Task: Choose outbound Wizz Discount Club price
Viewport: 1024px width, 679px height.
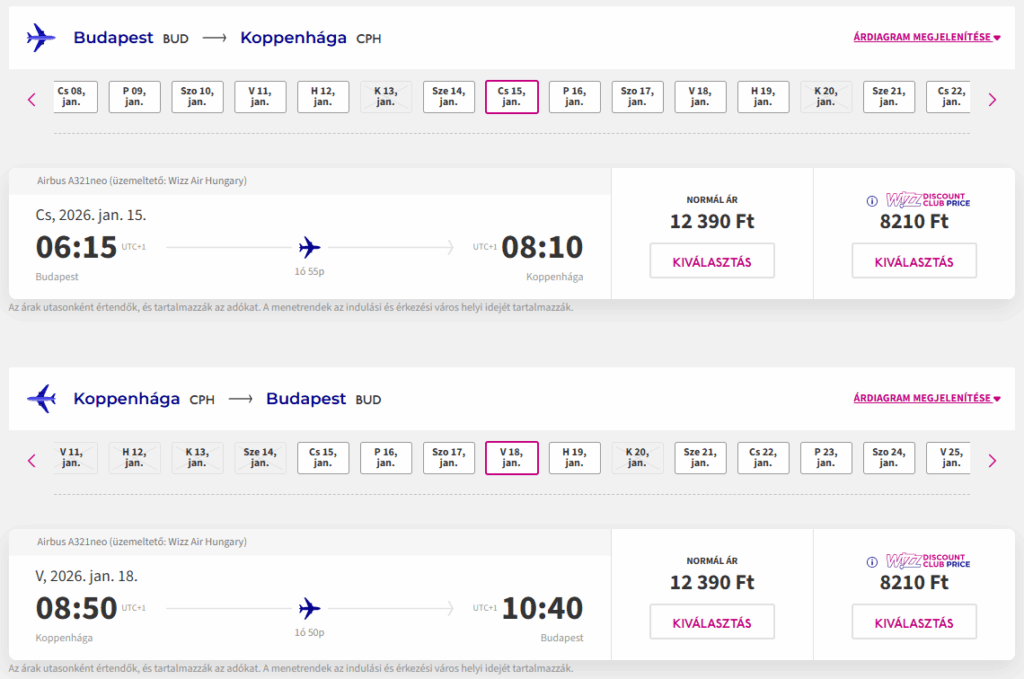Action: click(913, 262)
